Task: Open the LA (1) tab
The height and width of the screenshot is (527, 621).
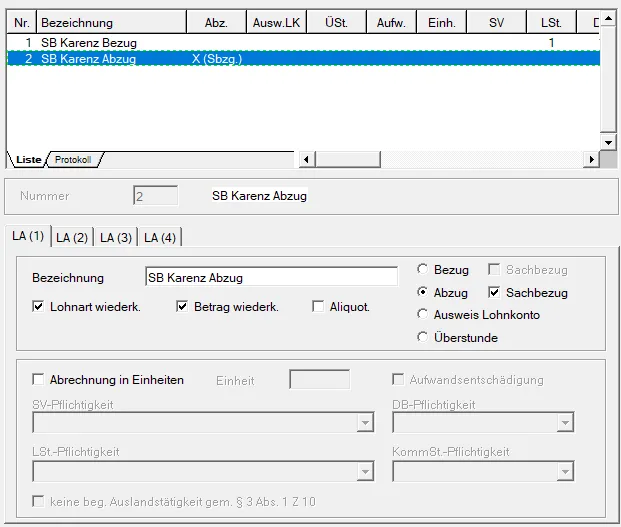Action: 28,236
